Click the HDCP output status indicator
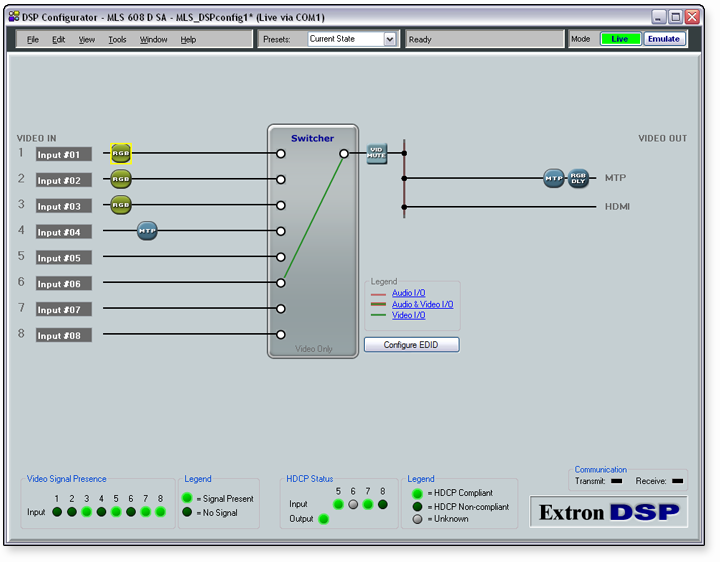The height and width of the screenshot is (562, 720). point(323,519)
